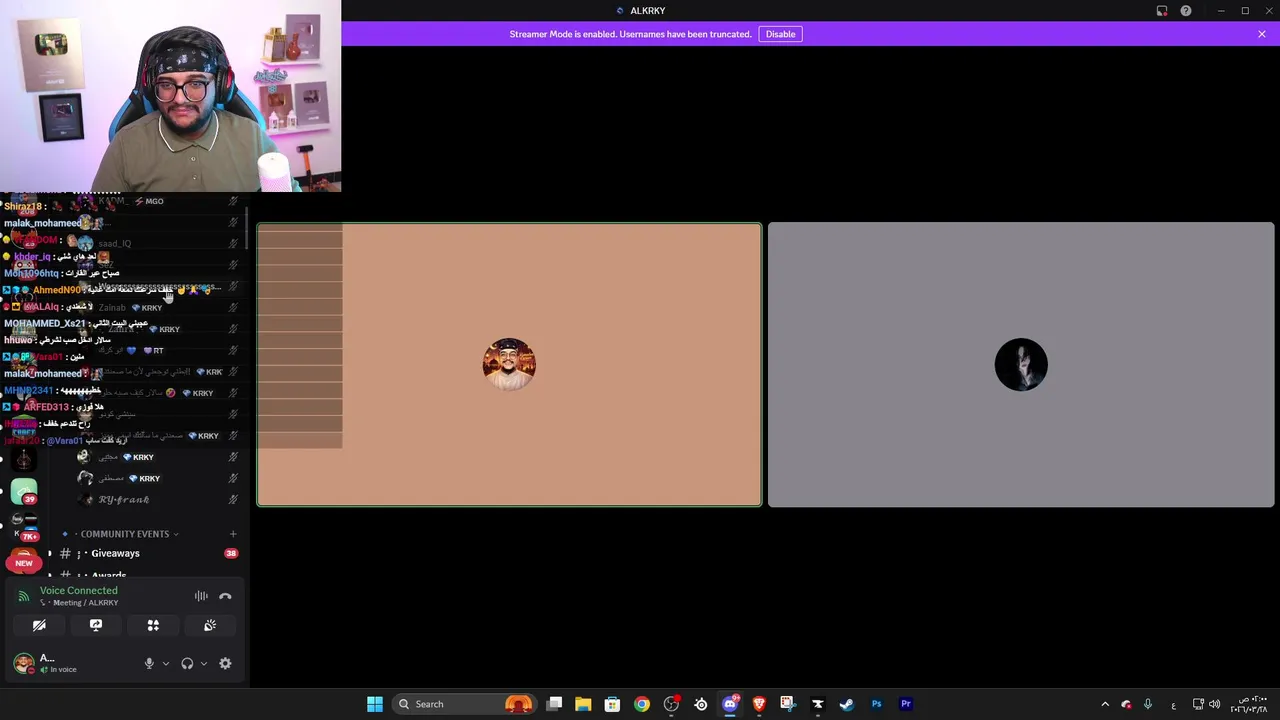Open noise suppression waveform settings
This screenshot has width=1280, height=720.
point(201,596)
